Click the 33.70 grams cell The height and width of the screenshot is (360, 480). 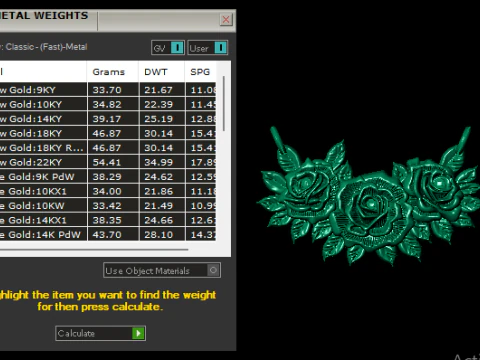click(x=113, y=90)
